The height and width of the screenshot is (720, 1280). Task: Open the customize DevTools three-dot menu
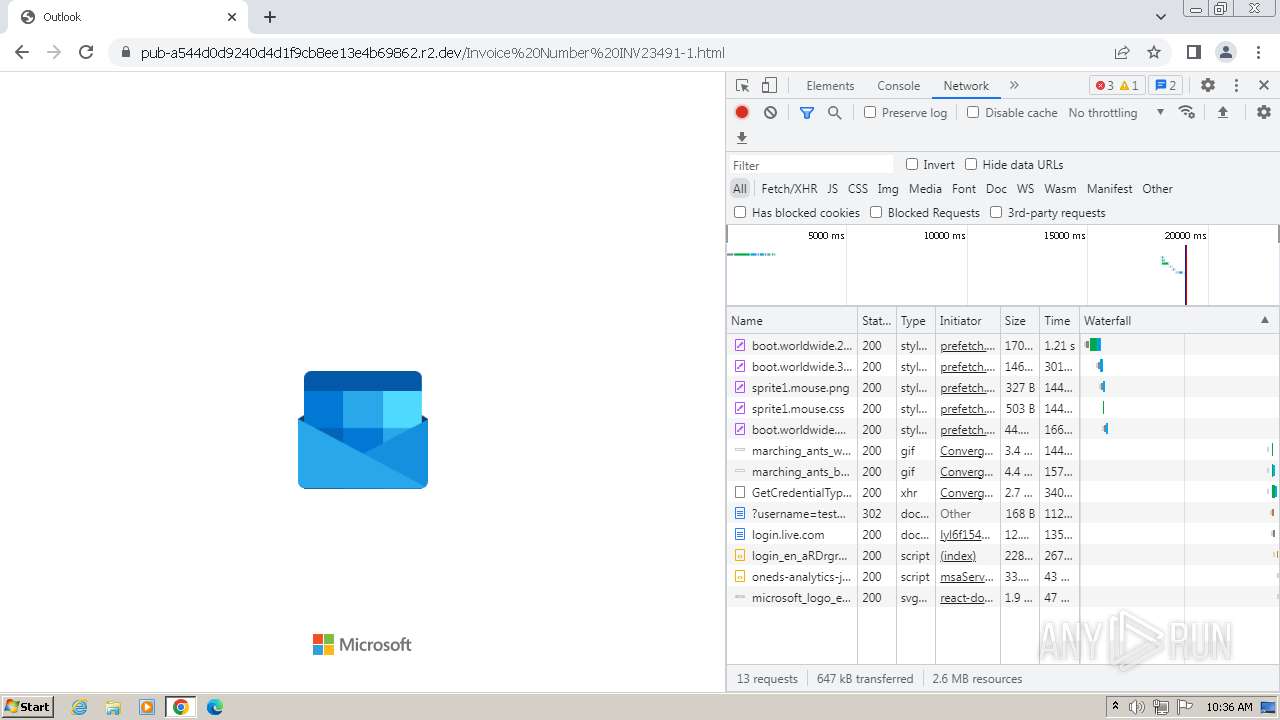pos(1236,86)
